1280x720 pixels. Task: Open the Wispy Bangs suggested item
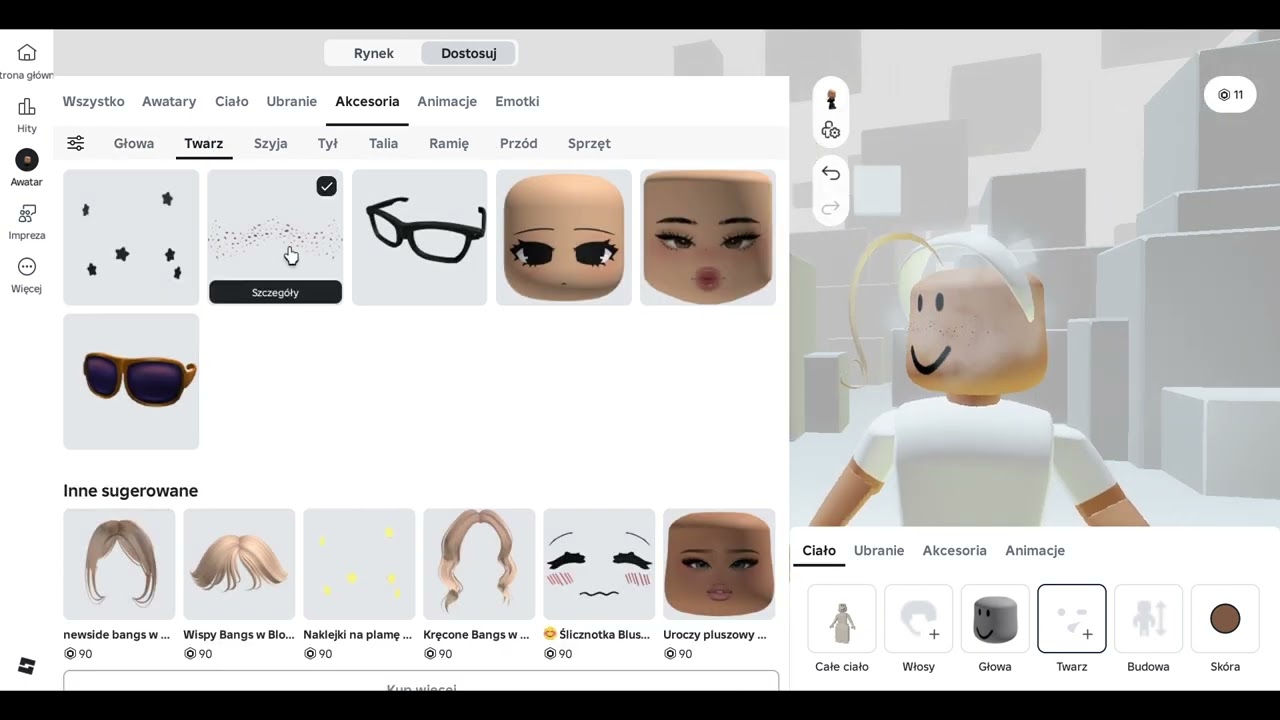pyautogui.click(x=239, y=564)
